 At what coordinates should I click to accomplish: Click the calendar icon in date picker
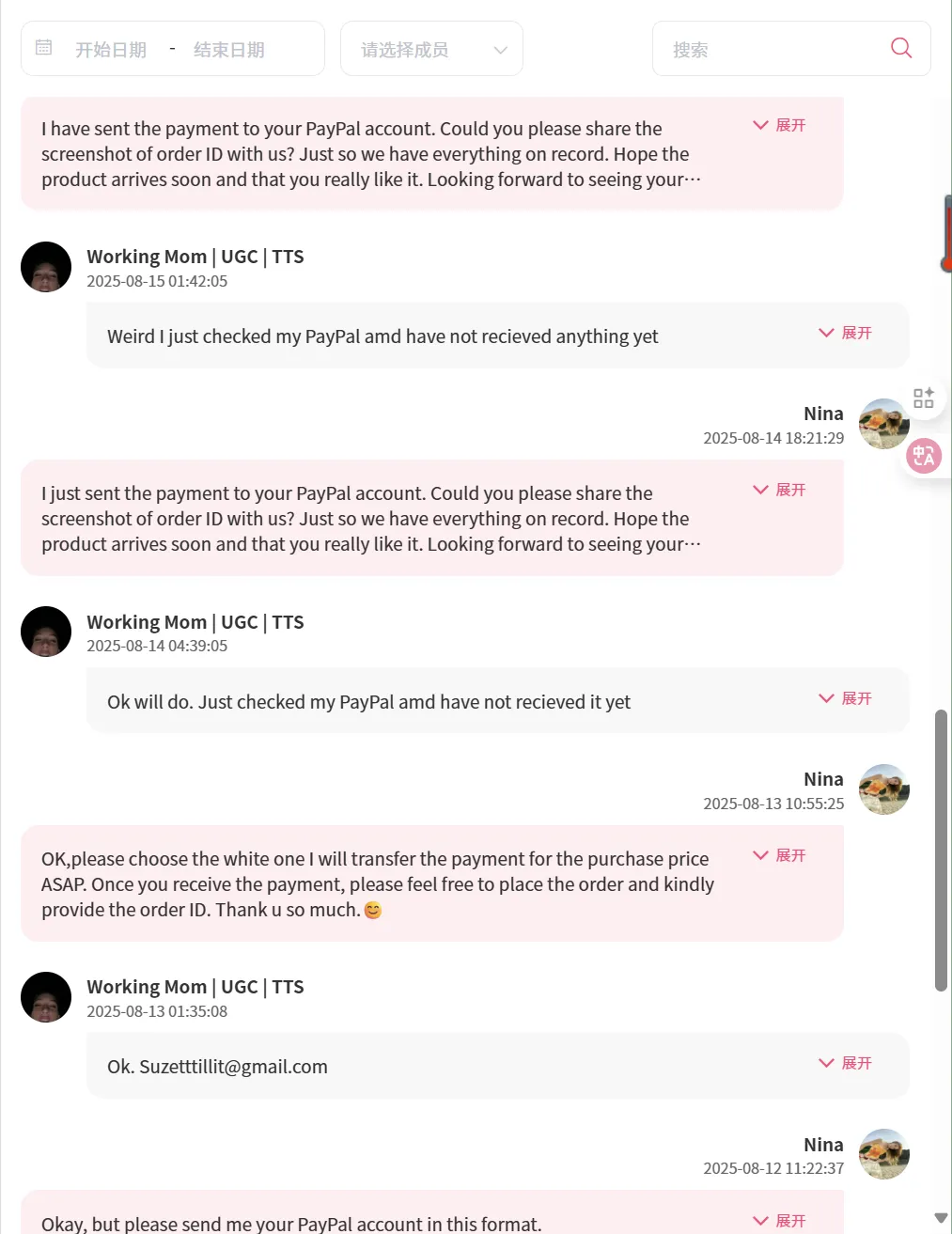43,48
